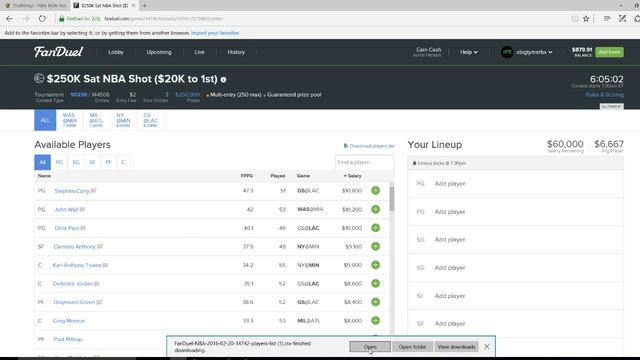This screenshot has width=640, height=360.
Task: Click Open folder in download bar
Action: [x=412, y=347]
